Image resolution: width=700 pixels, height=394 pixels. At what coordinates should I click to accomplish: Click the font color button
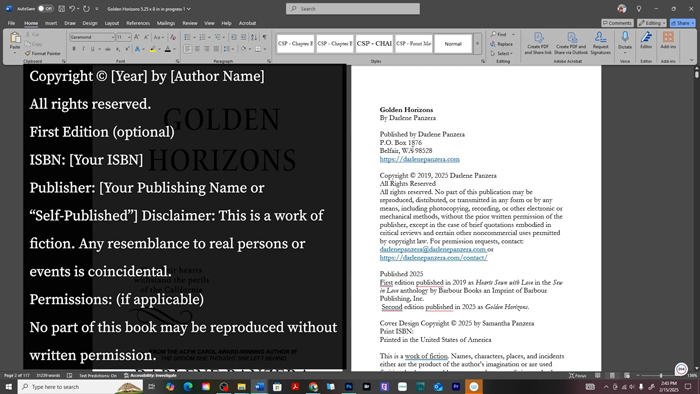point(168,49)
